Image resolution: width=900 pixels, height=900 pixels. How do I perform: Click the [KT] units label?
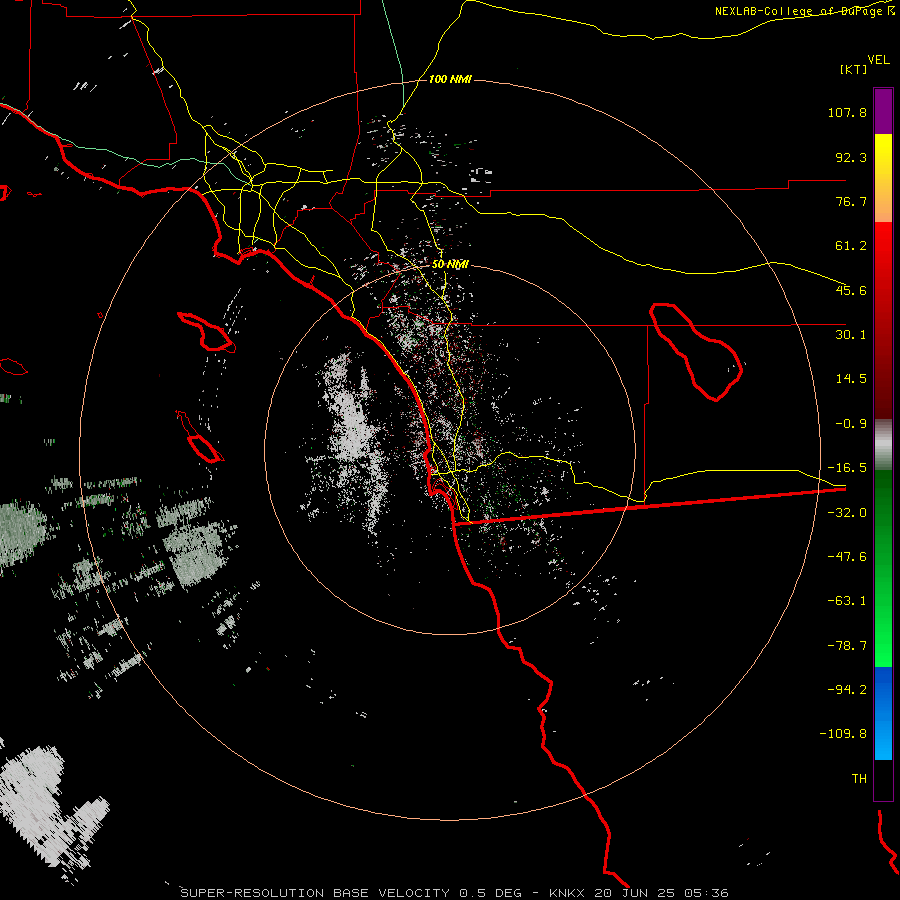[854, 69]
